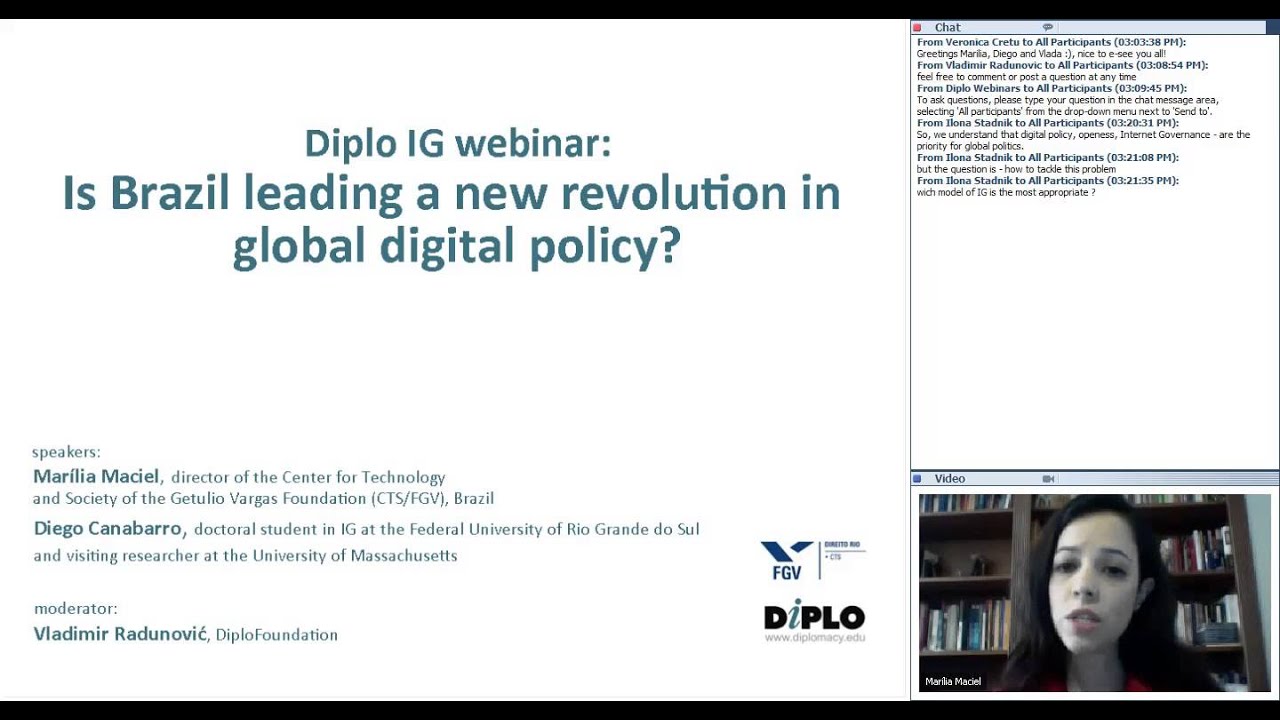Click Vladimir Radunovic's message header at 03:08:54 PM
Image resolution: width=1280 pixels, height=720 pixels.
1062,66
